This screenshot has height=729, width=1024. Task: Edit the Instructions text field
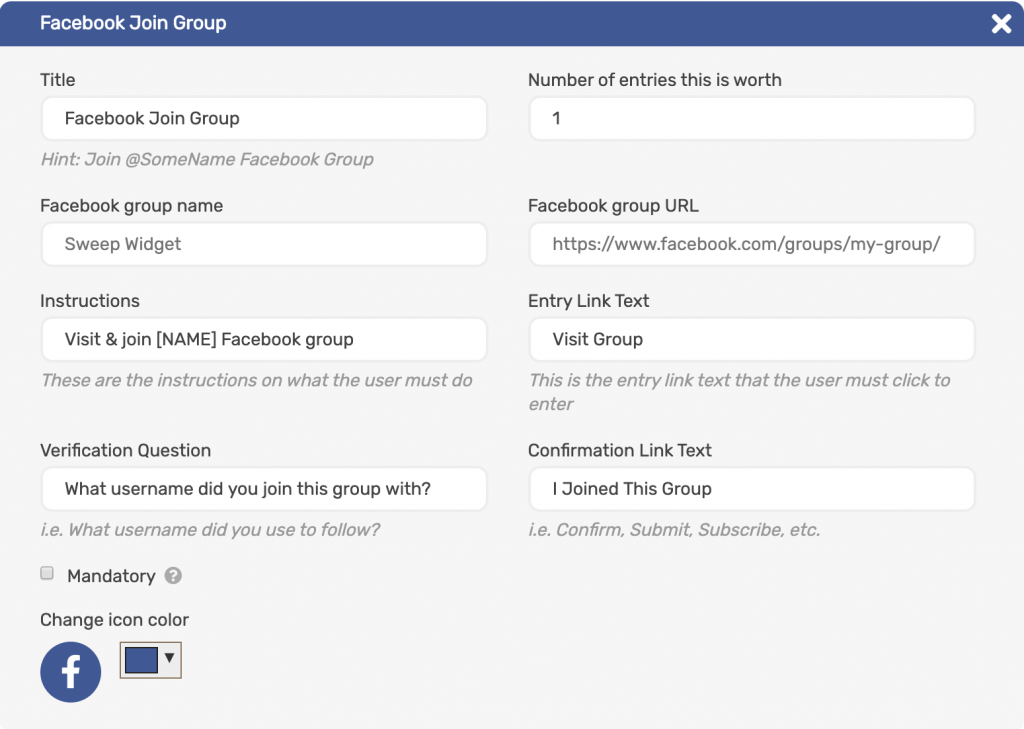264,339
